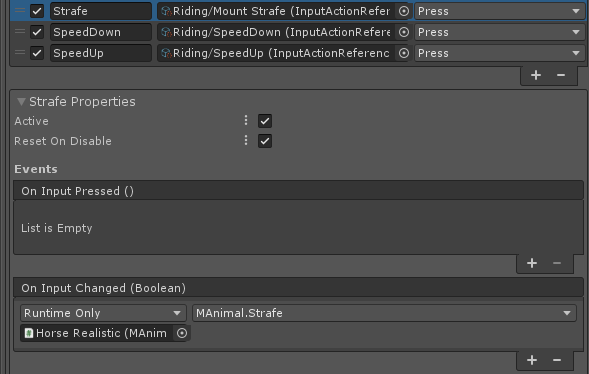Viewport: 589px width, 374px height.
Task: Remove listener from On Input Changed event
Action: pos(557,360)
